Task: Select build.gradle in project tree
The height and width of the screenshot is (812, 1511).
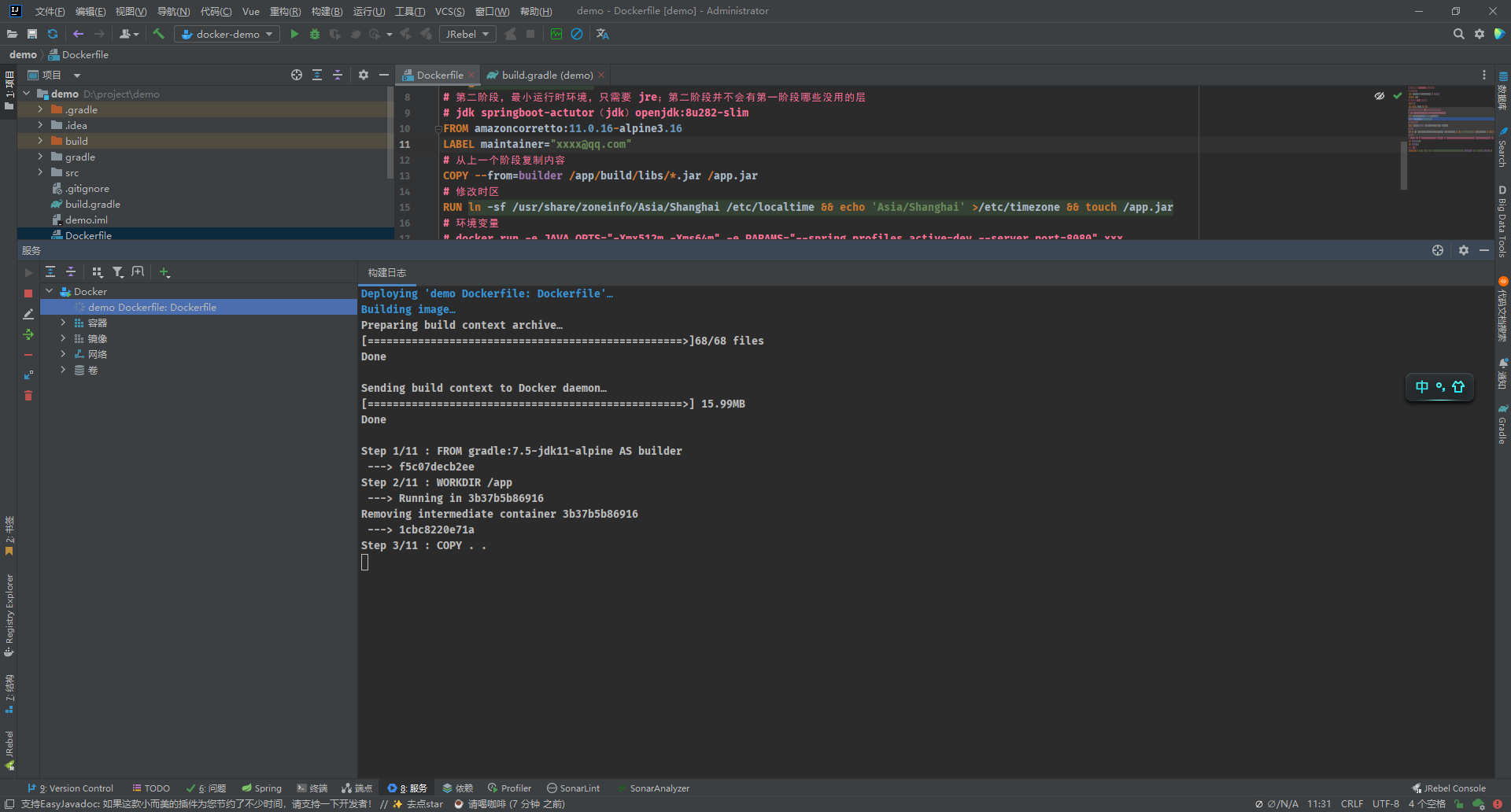Action: 92,204
